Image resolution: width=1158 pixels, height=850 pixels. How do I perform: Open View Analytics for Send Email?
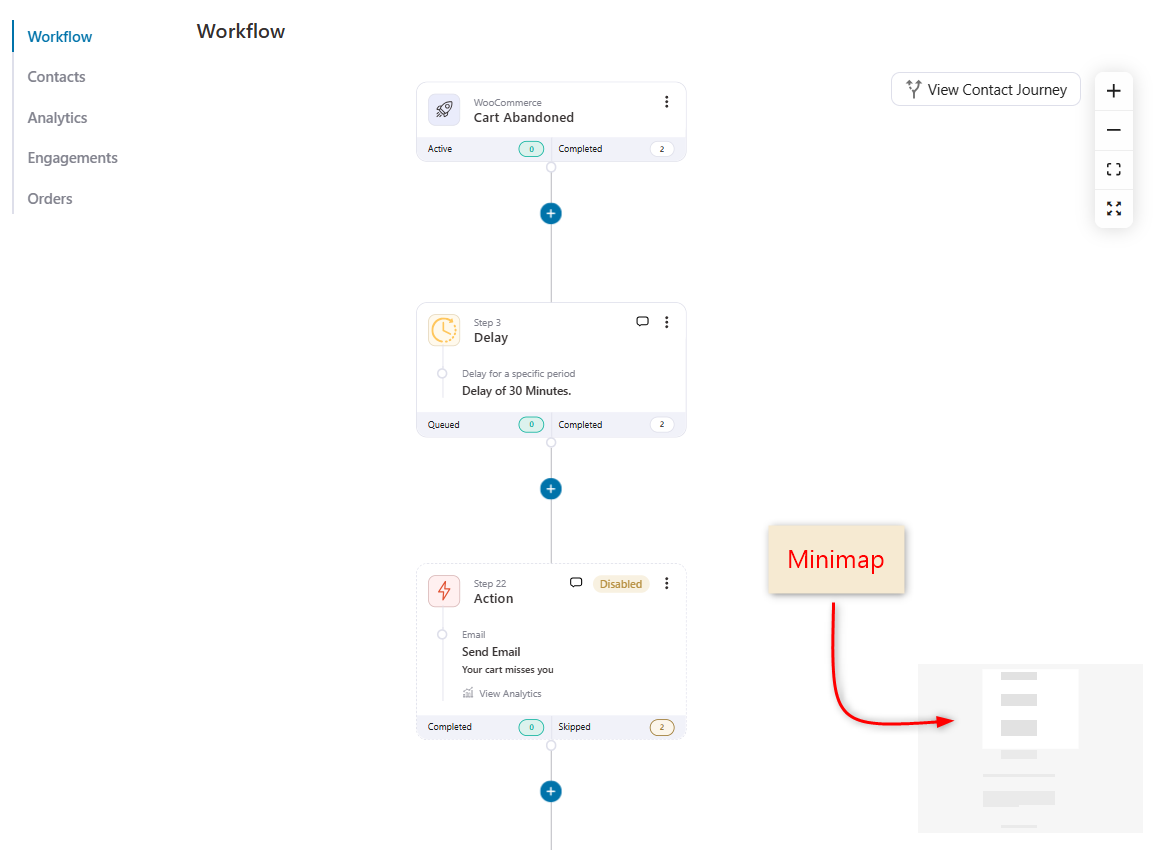tap(502, 693)
